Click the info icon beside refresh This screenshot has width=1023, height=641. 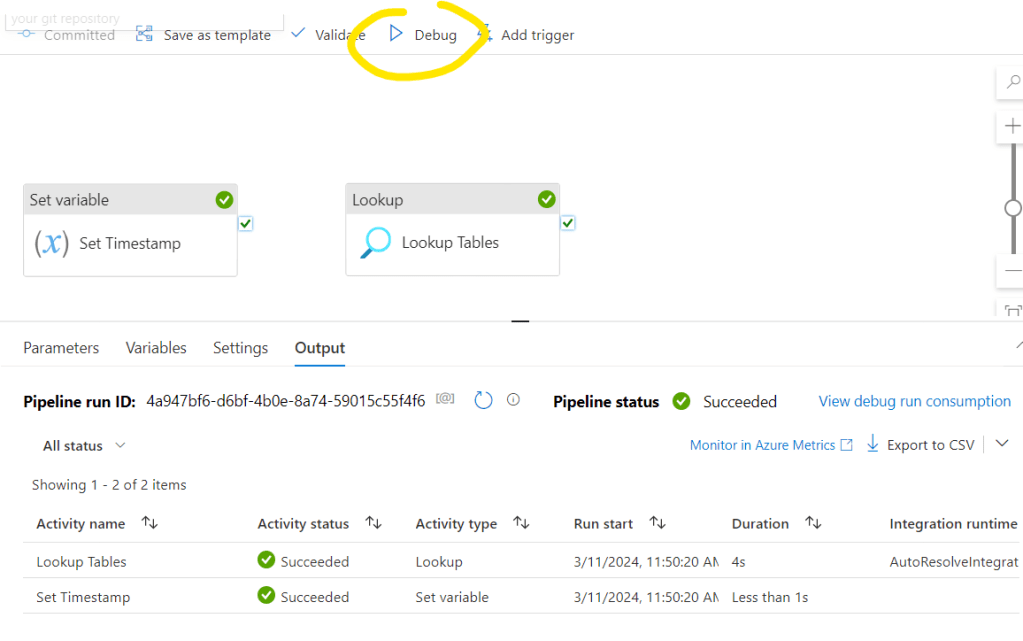tap(513, 400)
